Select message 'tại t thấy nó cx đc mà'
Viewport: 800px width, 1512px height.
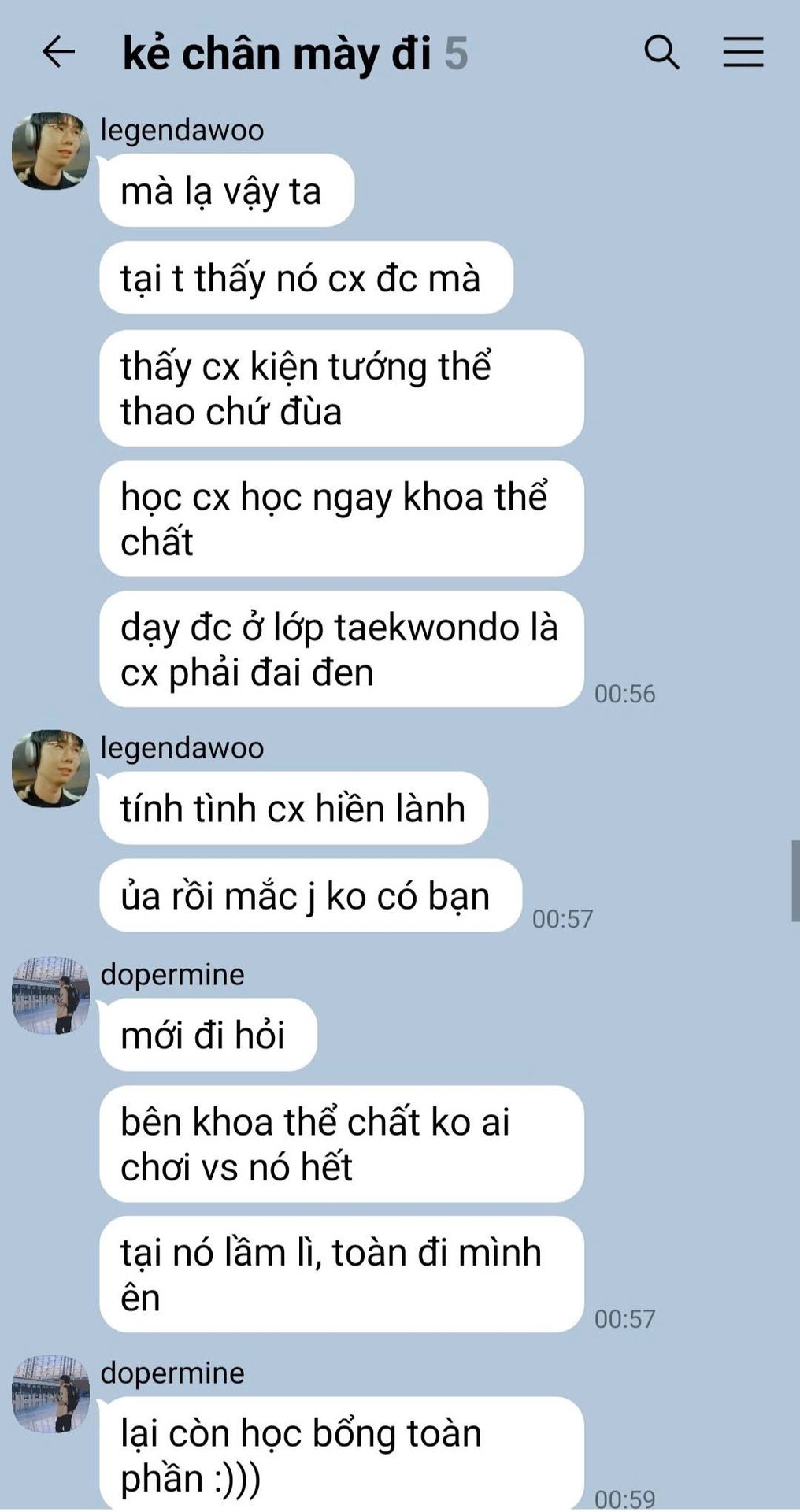[x=306, y=278]
